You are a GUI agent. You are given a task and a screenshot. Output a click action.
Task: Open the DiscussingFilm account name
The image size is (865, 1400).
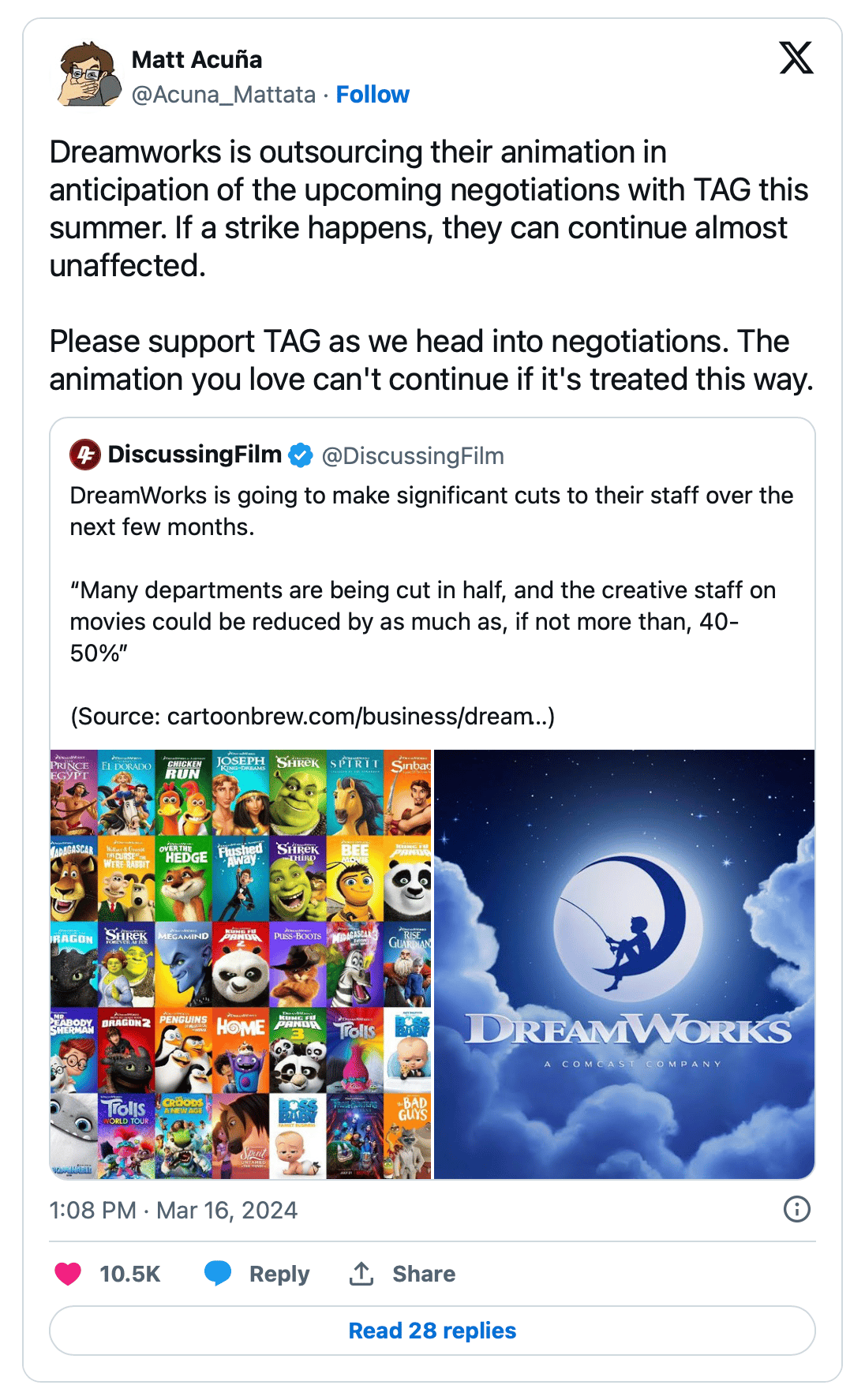coord(195,455)
